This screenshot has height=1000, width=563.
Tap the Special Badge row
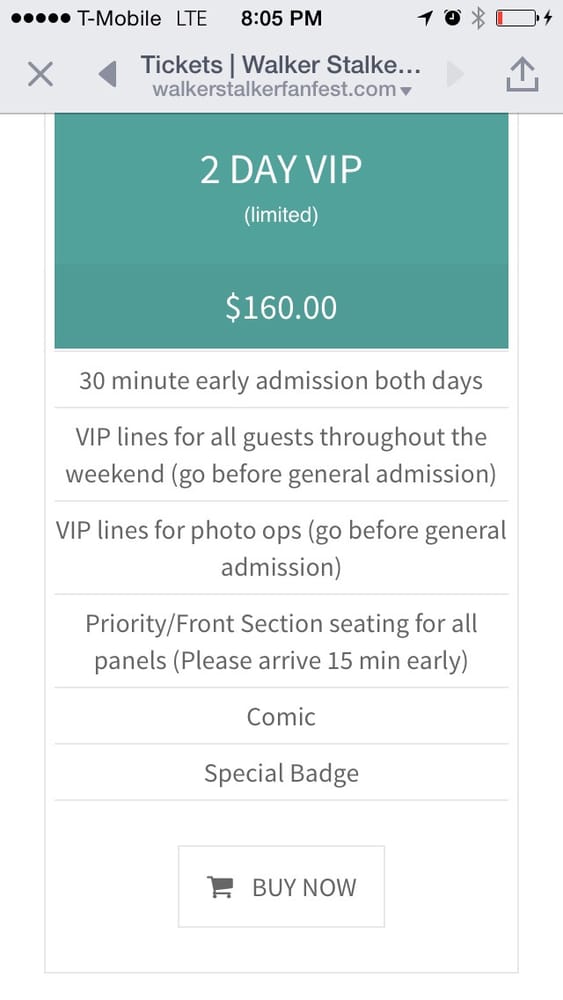click(x=281, y=772)
